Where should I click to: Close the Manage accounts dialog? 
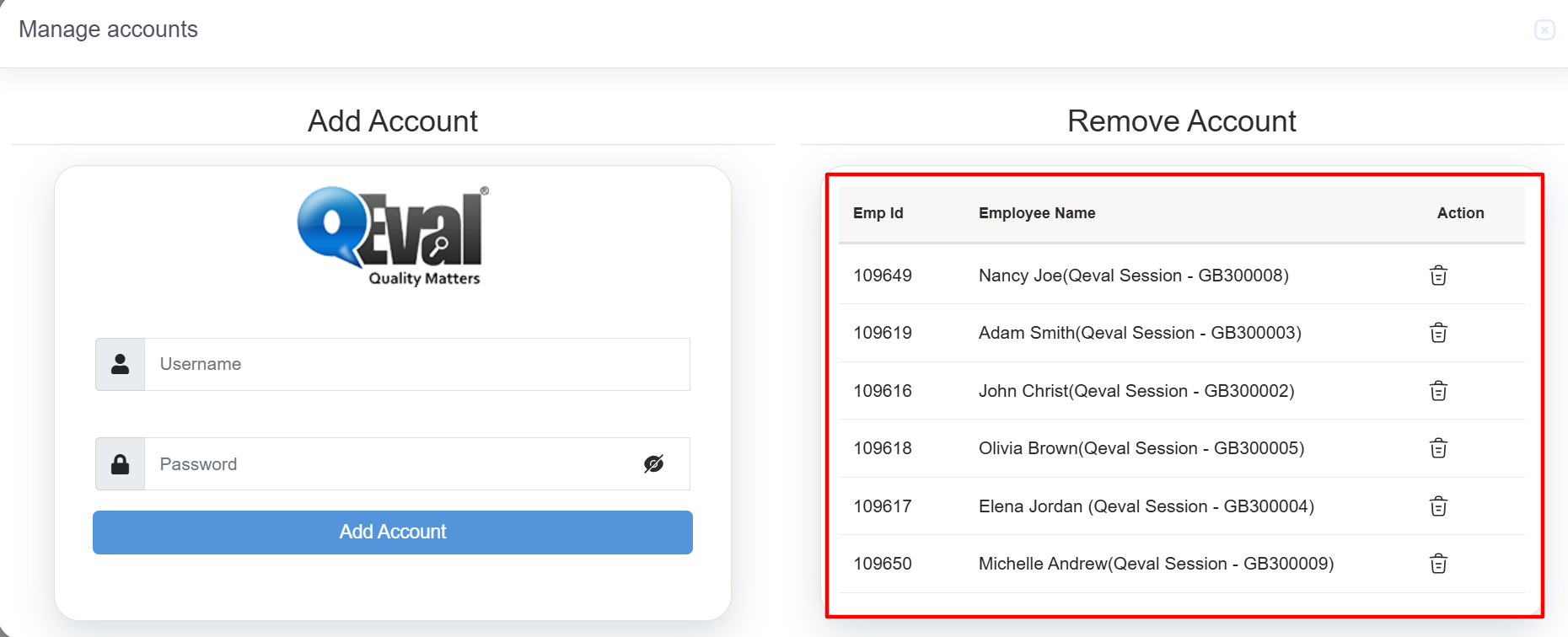tap(1544, 30)
